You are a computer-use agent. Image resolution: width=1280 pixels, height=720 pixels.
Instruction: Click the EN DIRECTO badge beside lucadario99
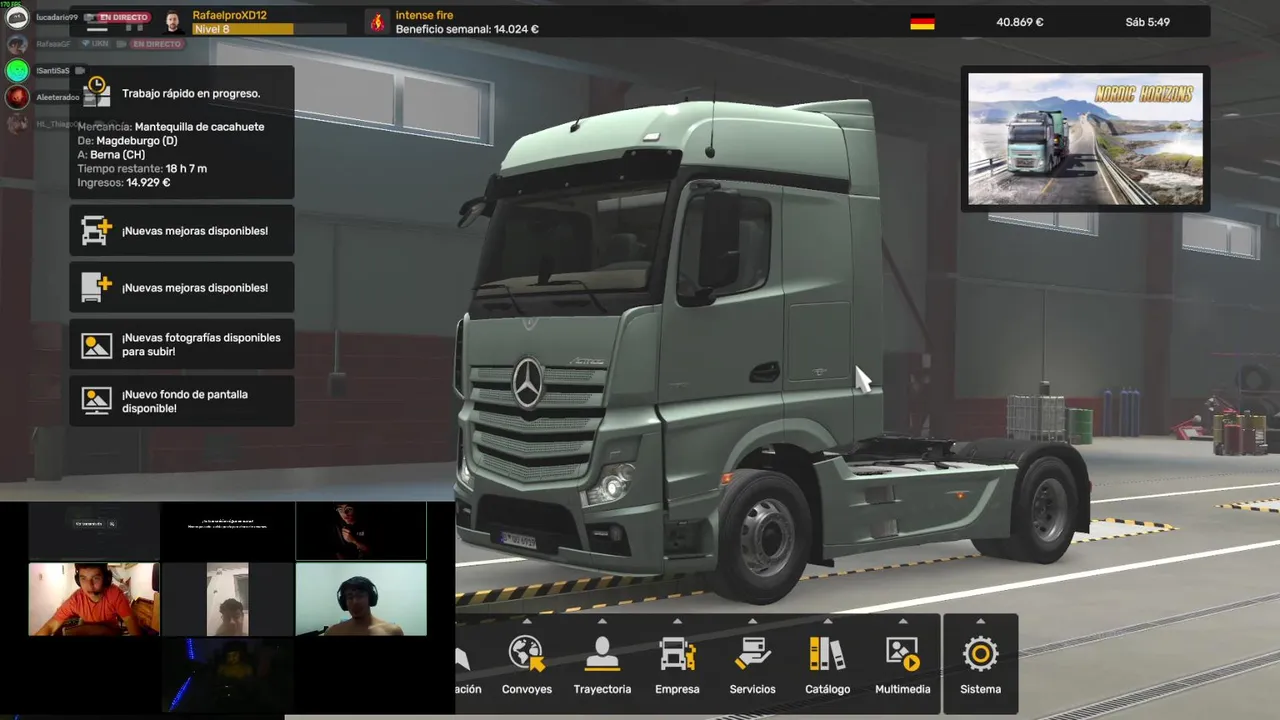(123, 18)
